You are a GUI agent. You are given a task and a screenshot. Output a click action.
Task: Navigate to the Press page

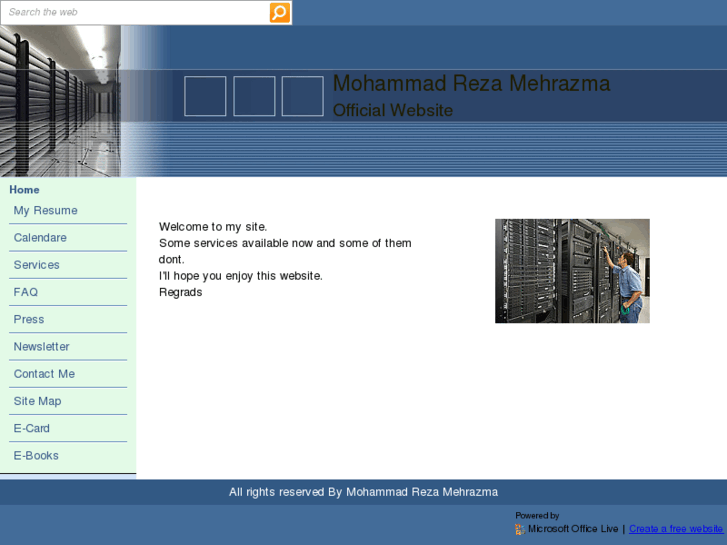pos(29,320)
